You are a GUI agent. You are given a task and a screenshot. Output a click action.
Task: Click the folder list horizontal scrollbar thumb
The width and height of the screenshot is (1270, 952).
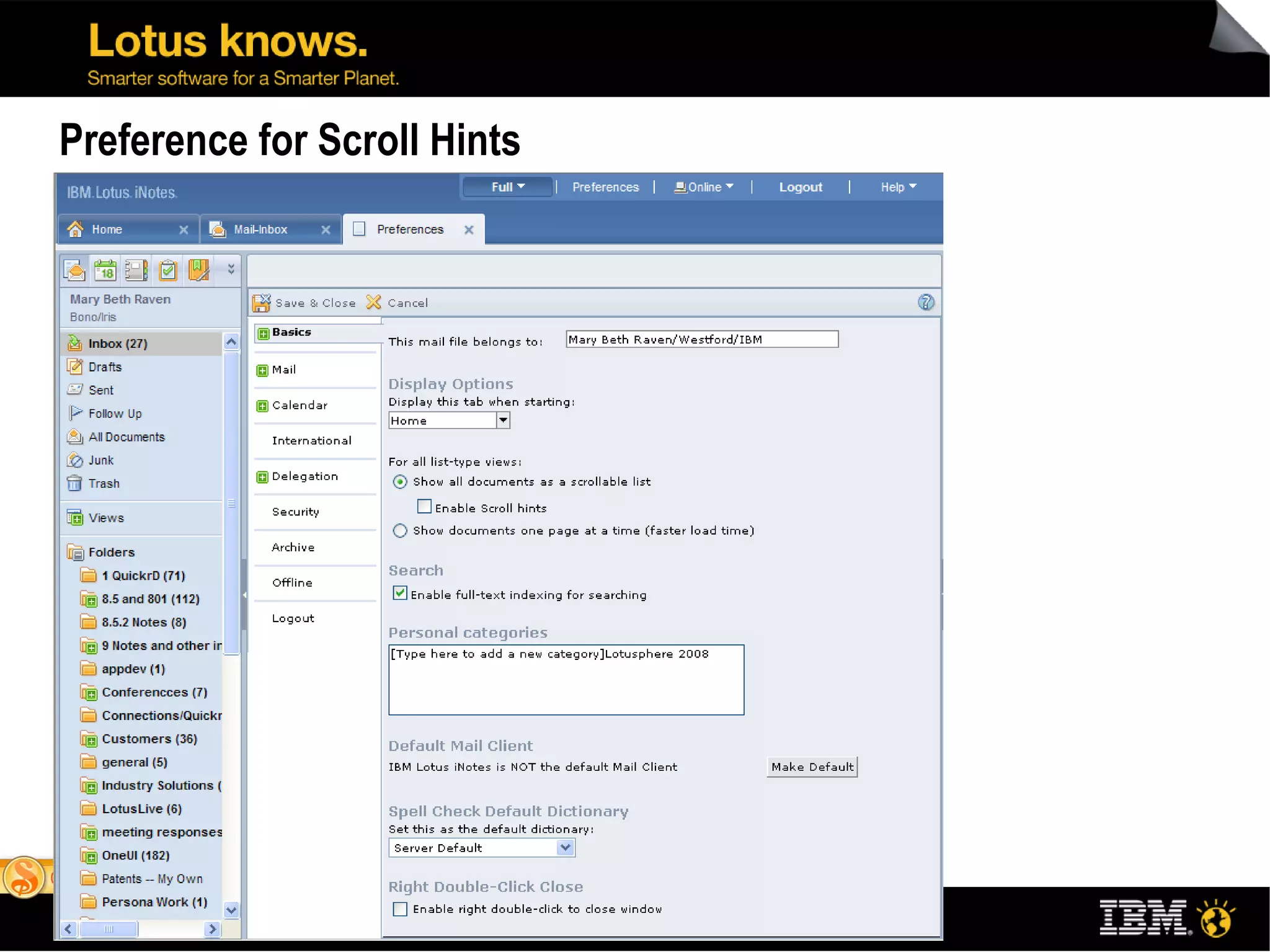[109, 929]
